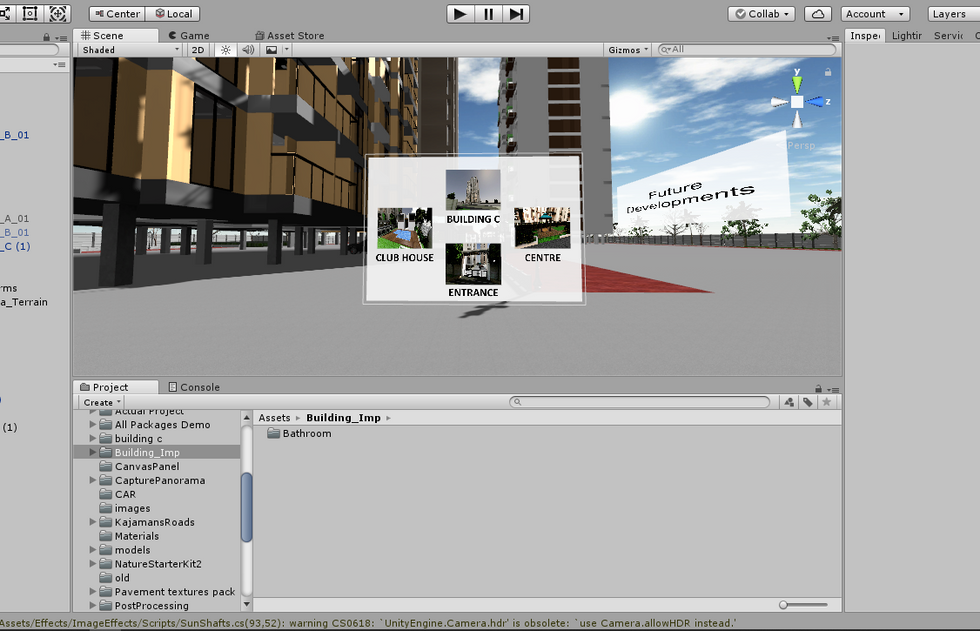Toggle scene lighting sun icon
This screenshot has height=631, width=980.
(x=226, y=50)
